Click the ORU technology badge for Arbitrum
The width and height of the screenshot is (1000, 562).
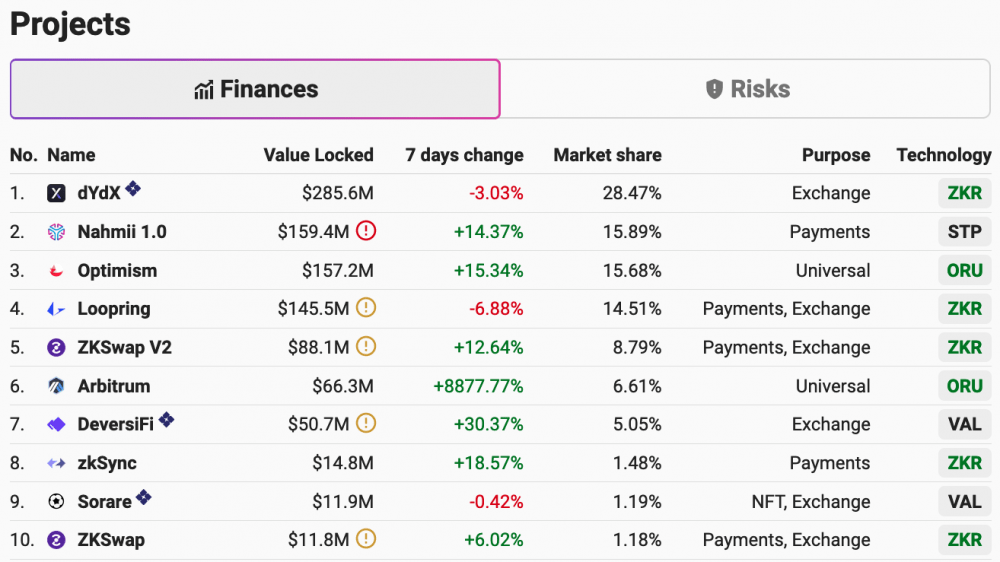click(x=964, y=386)
